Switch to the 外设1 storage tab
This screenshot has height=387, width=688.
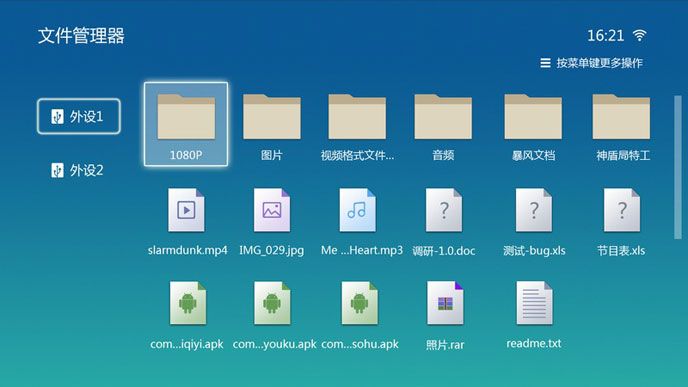[79, 116]
